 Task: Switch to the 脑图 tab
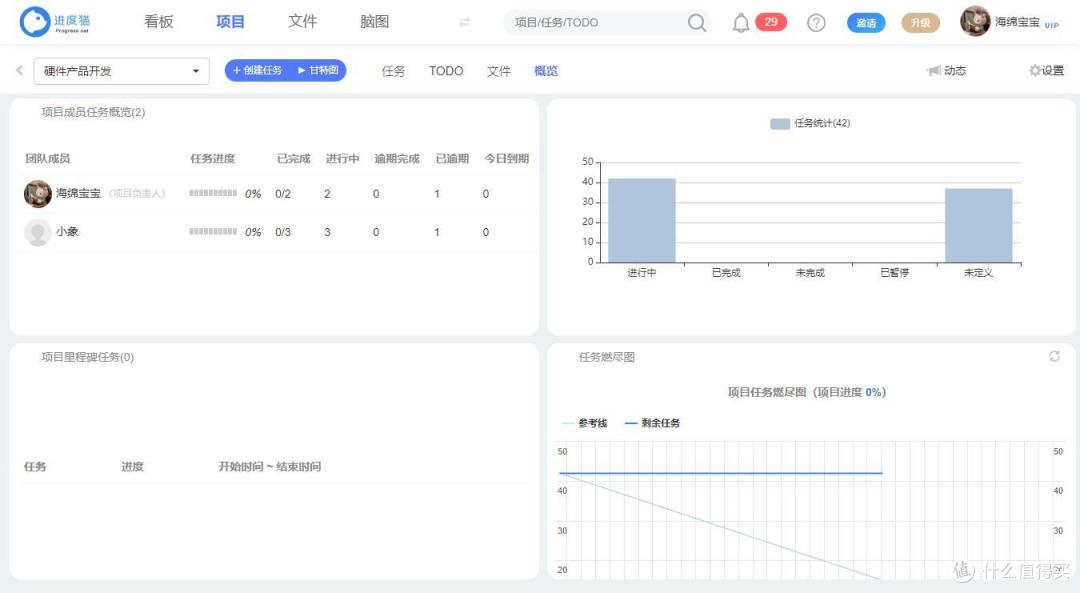point(375,21)
